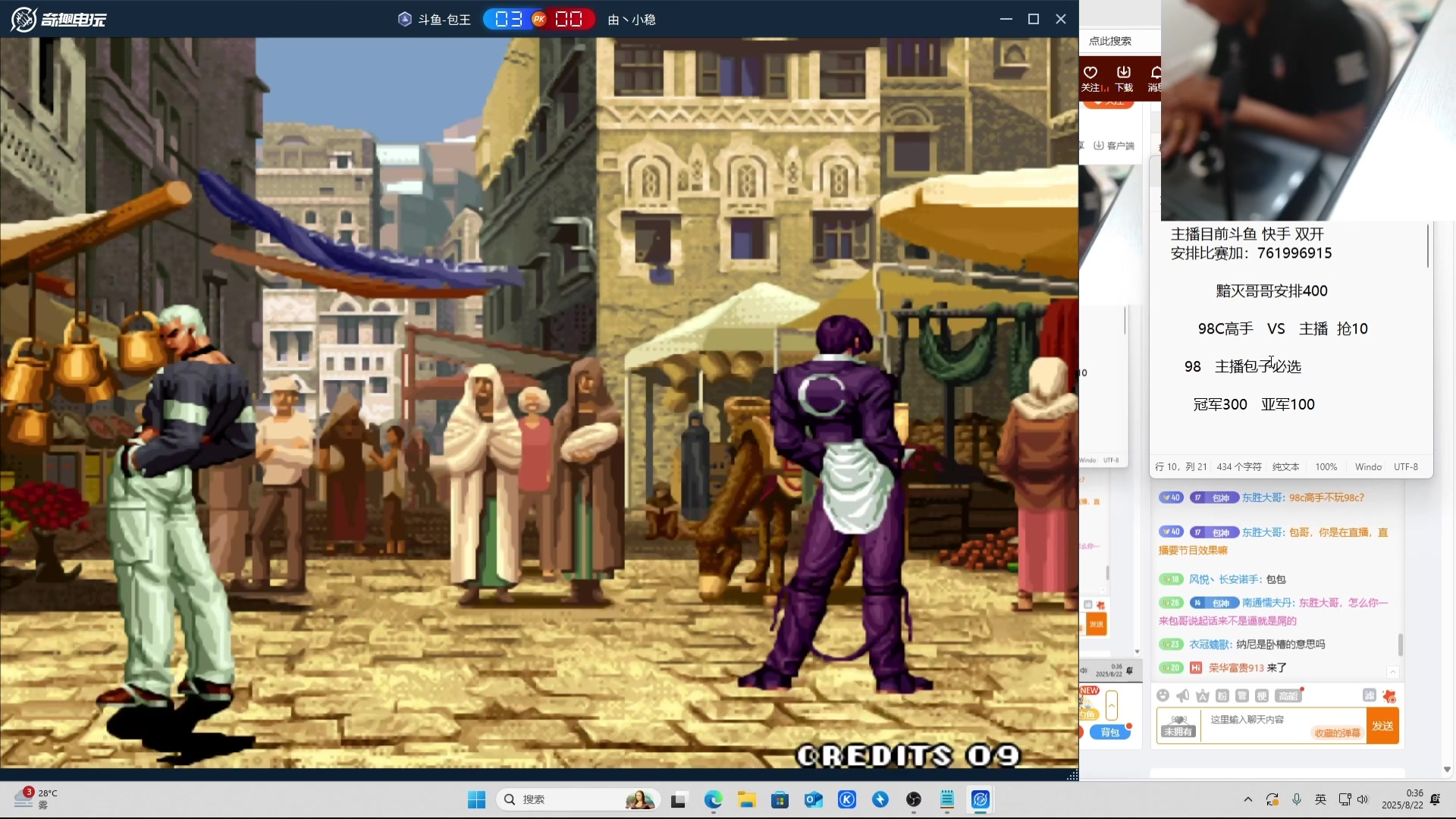Click the chat list collapse arrow beside 荣华富贵913

(1392, 672)
